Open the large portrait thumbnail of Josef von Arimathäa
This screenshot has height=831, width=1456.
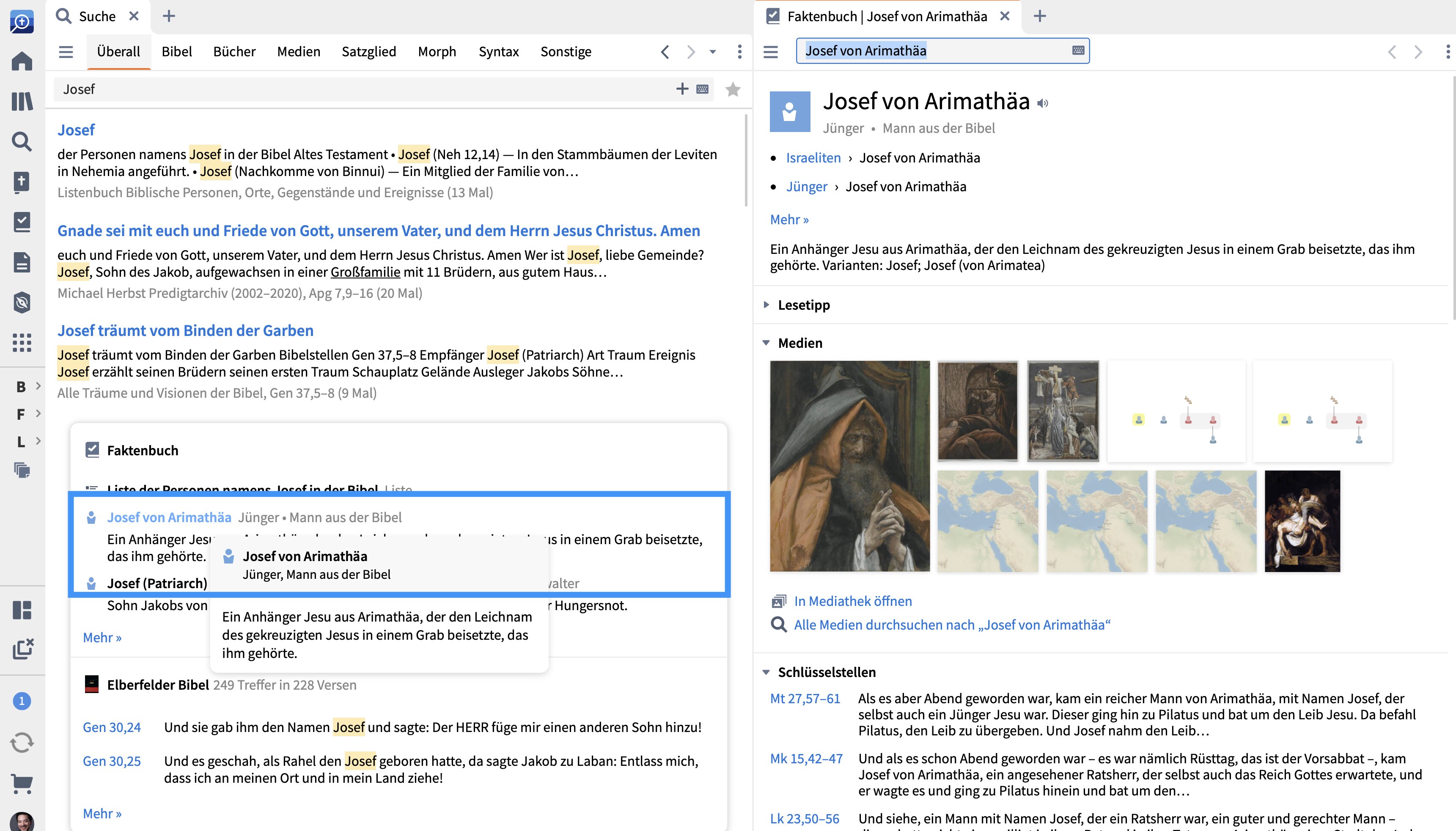849,466
